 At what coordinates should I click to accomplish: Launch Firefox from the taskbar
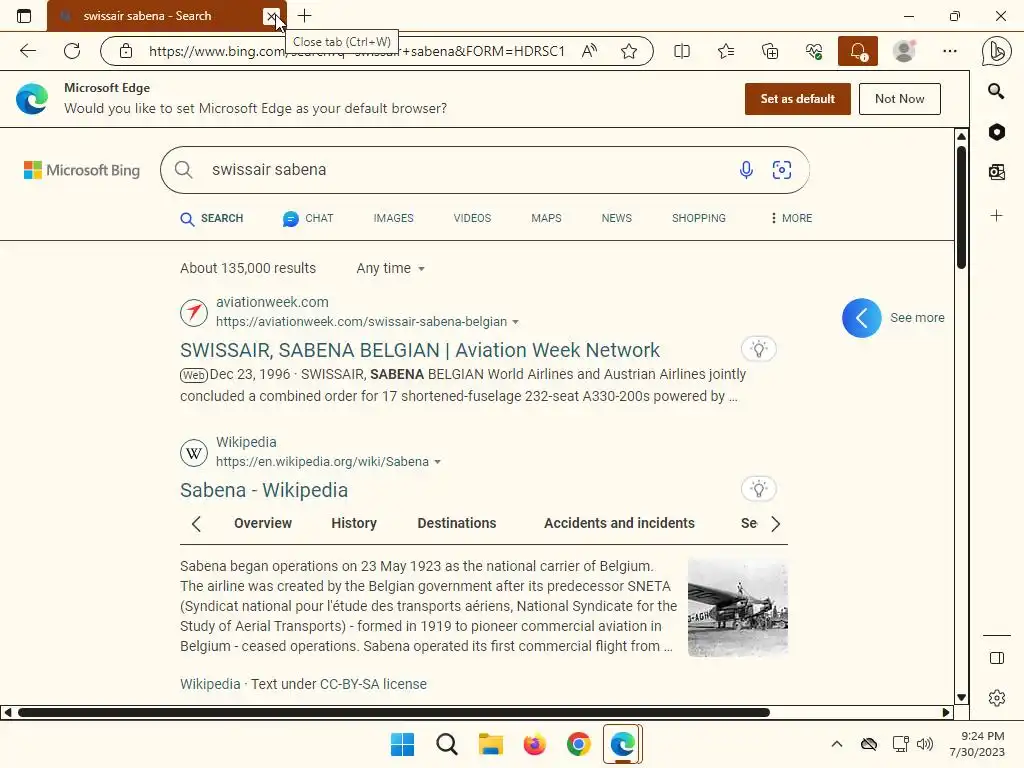pyautogui.click(x=534, y=744)
